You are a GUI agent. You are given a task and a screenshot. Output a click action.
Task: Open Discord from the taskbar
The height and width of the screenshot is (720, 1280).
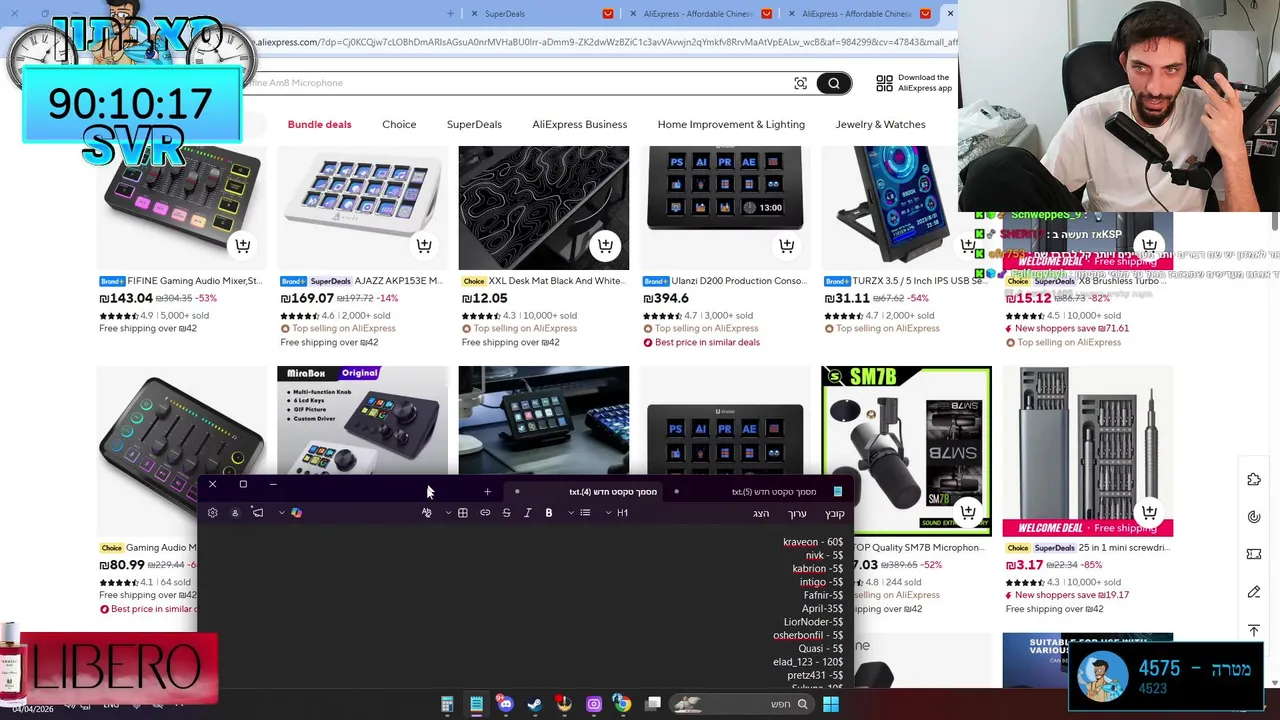tap(505, 704)
